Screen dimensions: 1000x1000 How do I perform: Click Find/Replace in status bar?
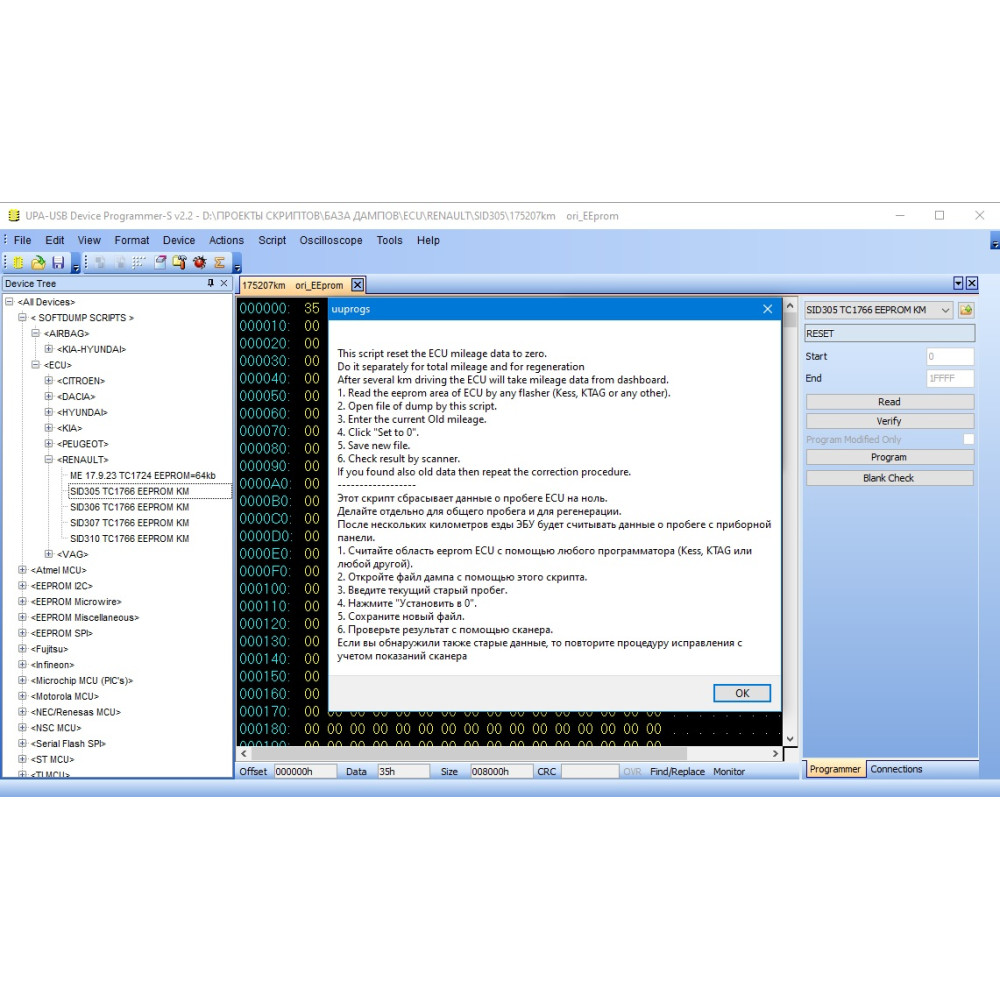677,772
